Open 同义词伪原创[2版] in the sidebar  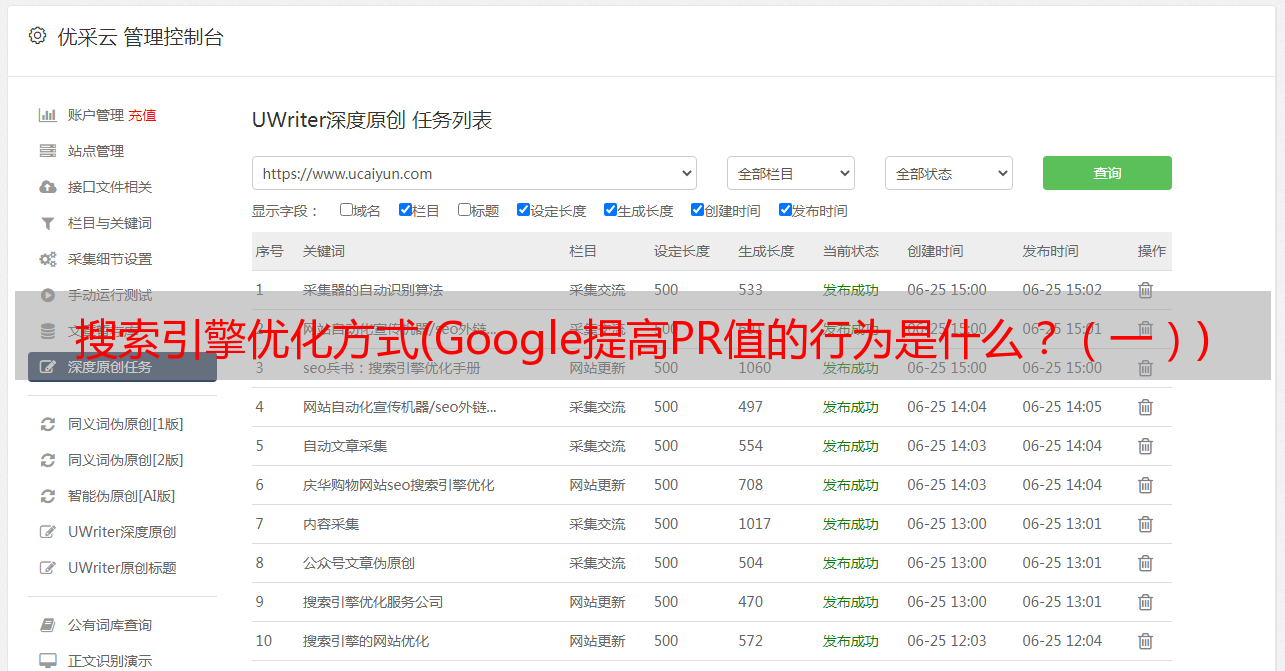click(x=126, y=460)
